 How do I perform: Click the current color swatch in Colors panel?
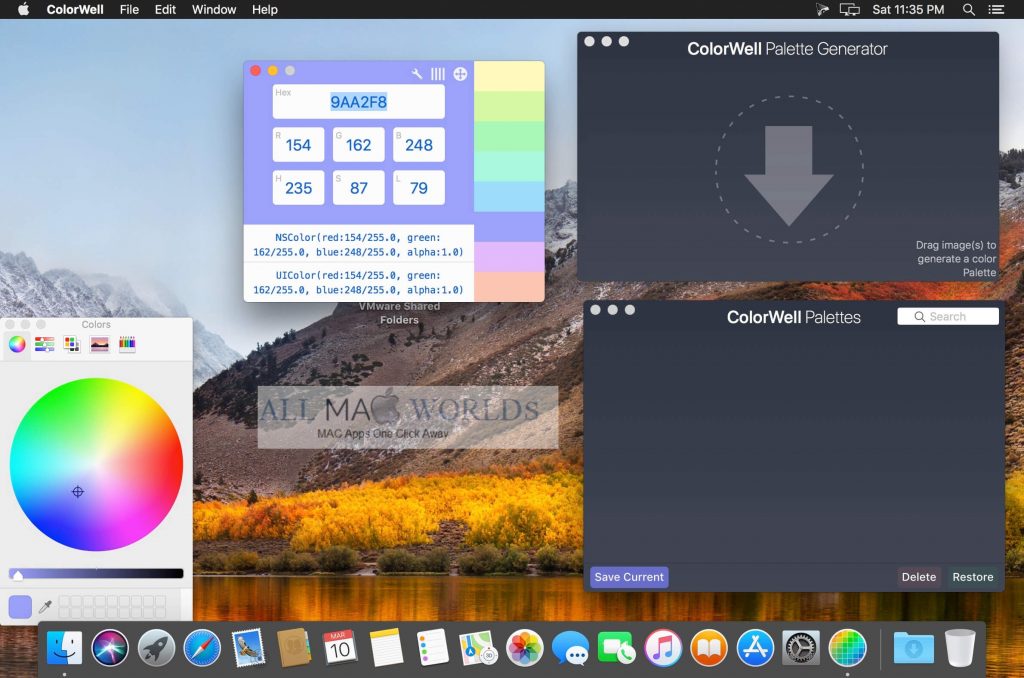tap(20, 607)
